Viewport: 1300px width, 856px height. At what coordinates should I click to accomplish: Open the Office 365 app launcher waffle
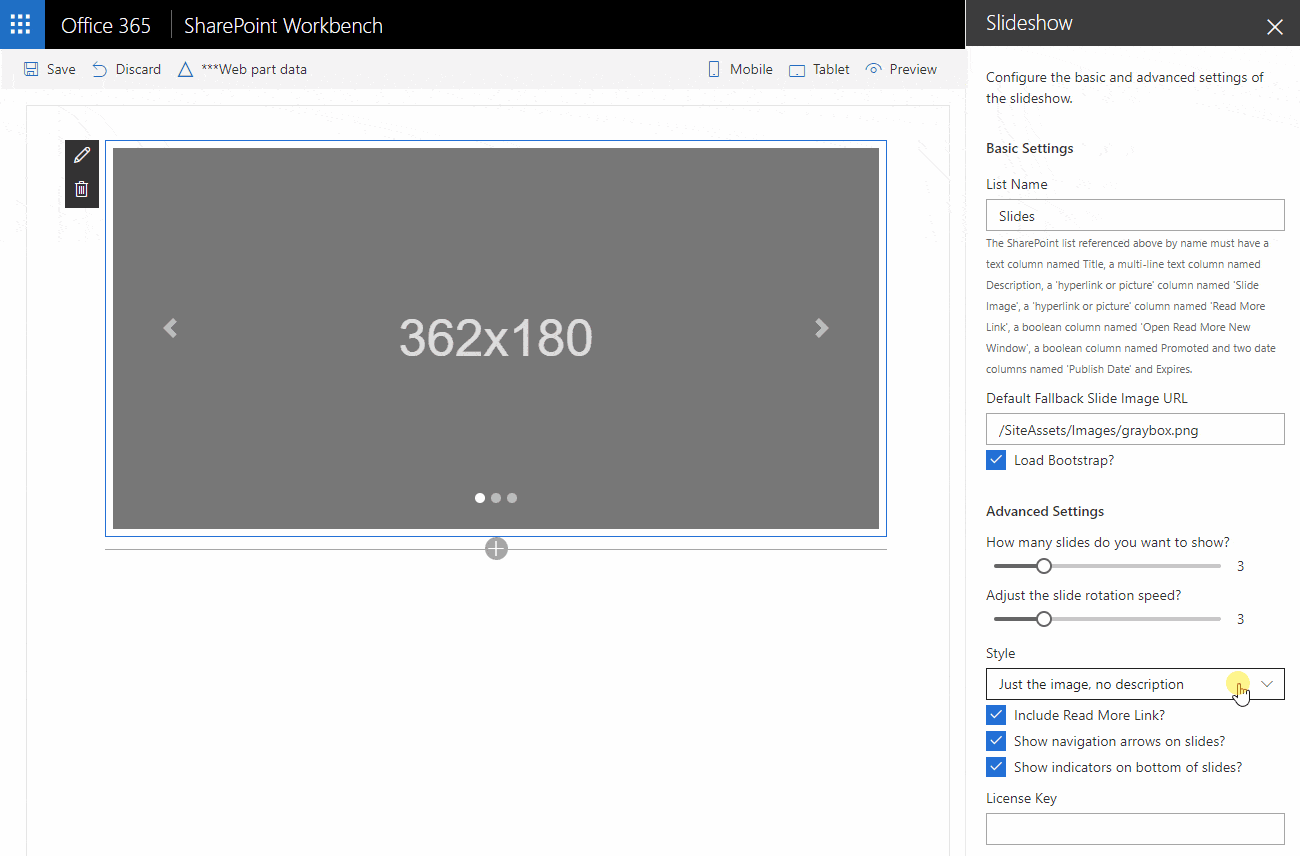[x=22, y=25]
